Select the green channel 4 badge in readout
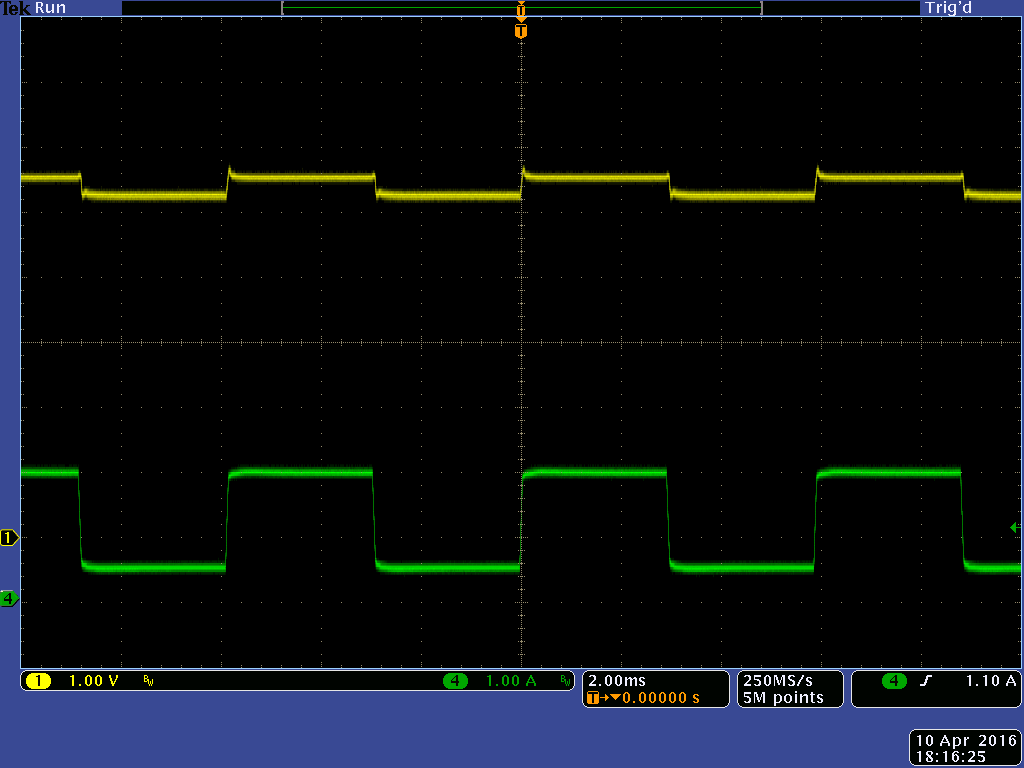Screen dimensions: 1024x768 tap(455, 681)
